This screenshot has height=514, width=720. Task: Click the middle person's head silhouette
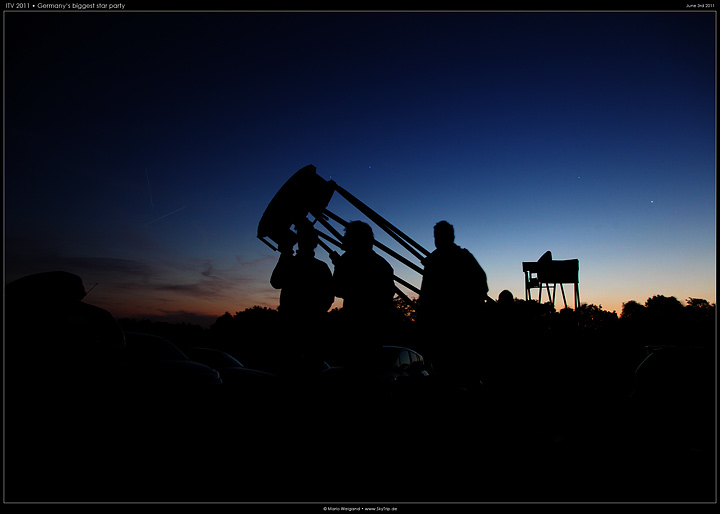pyautogui.click(x=358, y=235)
